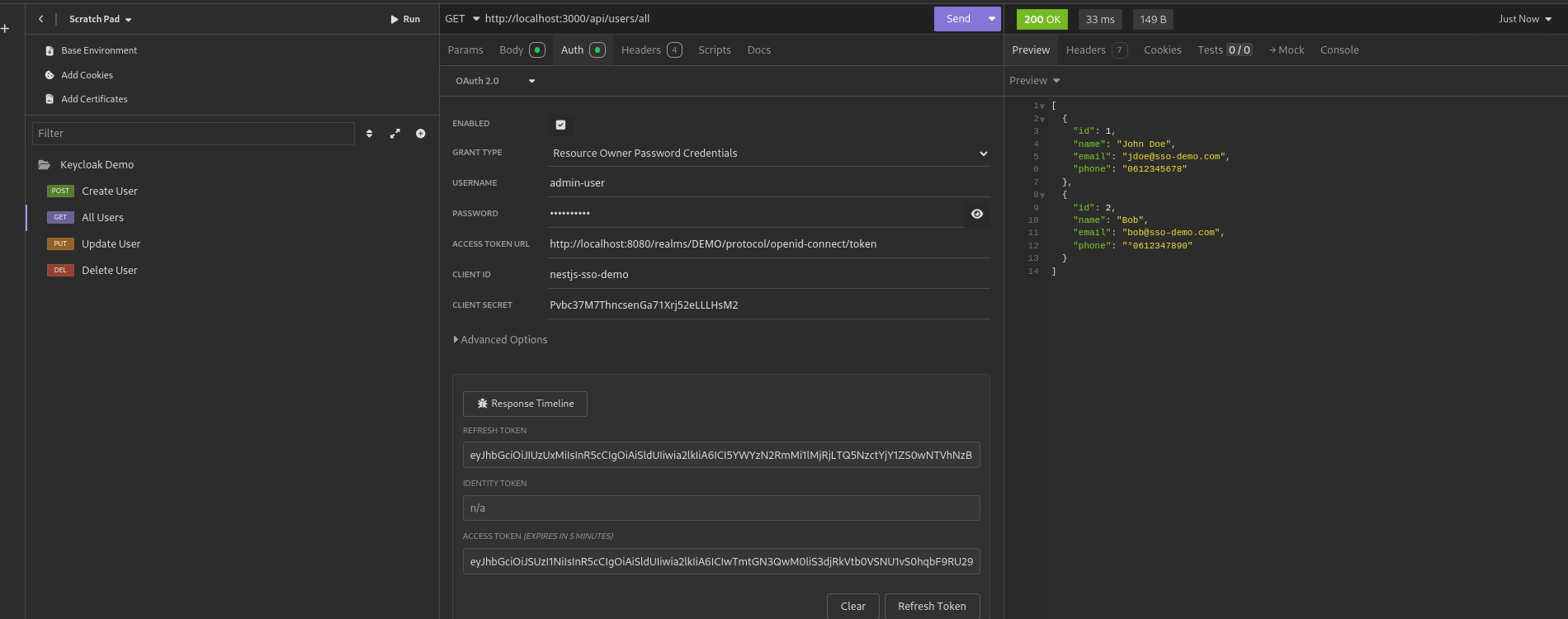Open the Update User PUT request

(111, 244)
